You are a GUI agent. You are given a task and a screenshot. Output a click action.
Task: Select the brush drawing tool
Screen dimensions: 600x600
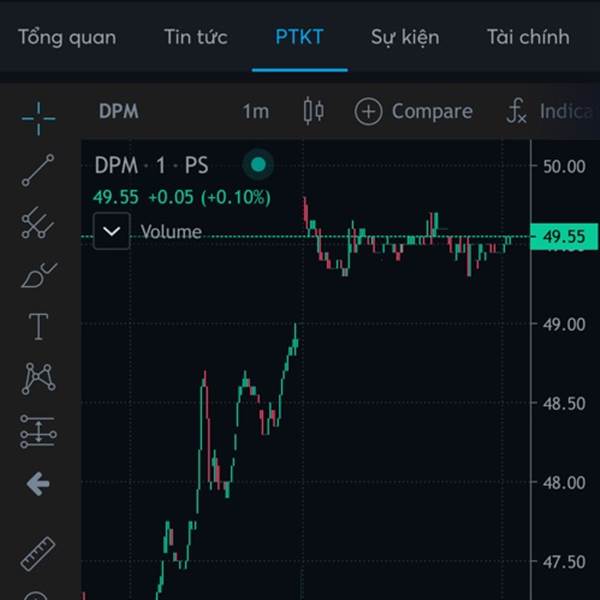39,275
